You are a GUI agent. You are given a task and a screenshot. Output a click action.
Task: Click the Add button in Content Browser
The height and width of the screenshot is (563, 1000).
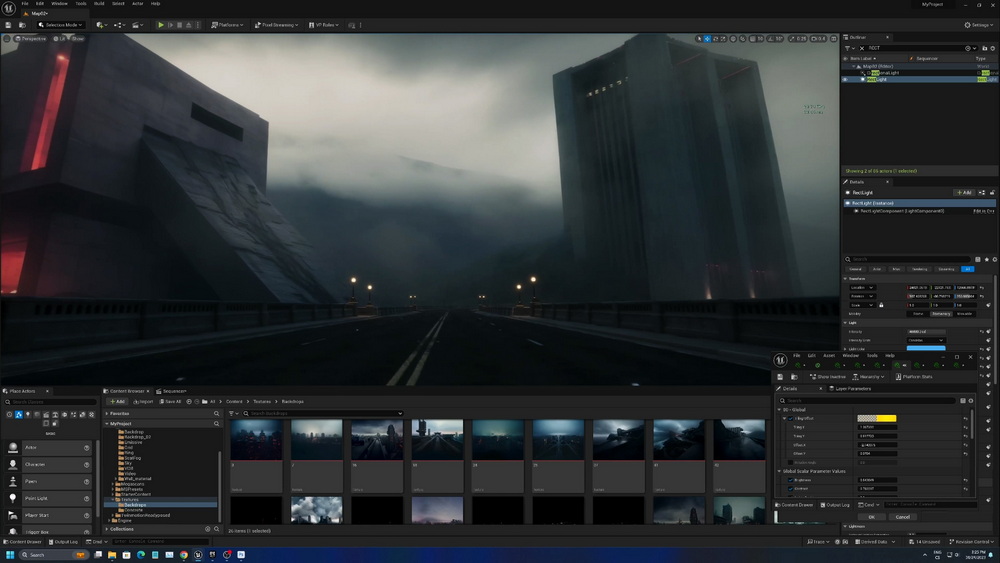coord(117,402)
